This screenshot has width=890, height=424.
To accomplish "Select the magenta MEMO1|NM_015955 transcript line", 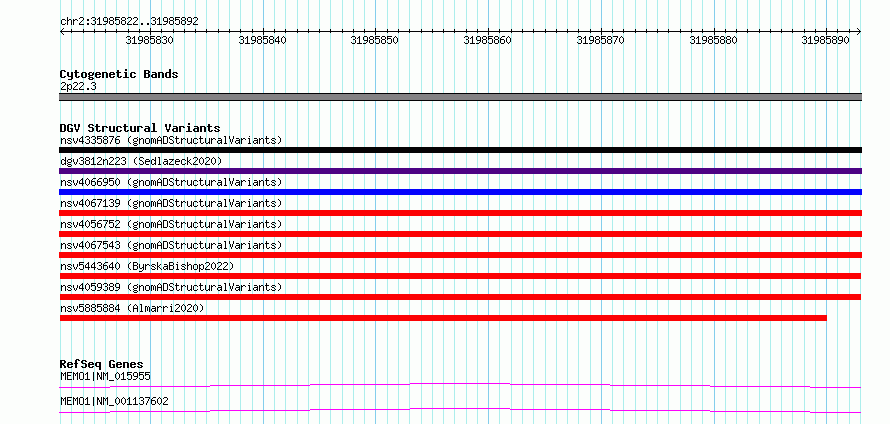I will pyautogui.click(x=460, y=385).
